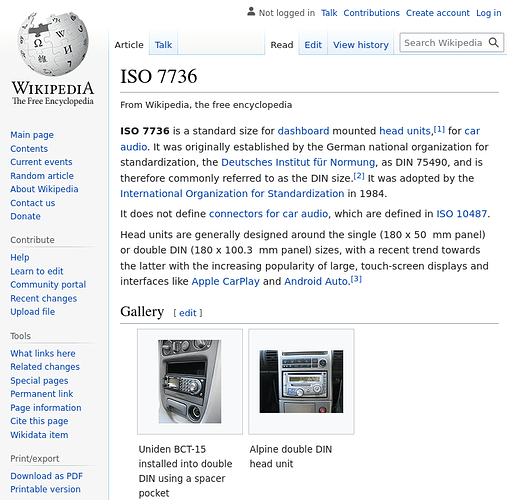
Task: Click the Contact us link
Action: (33, 203)
